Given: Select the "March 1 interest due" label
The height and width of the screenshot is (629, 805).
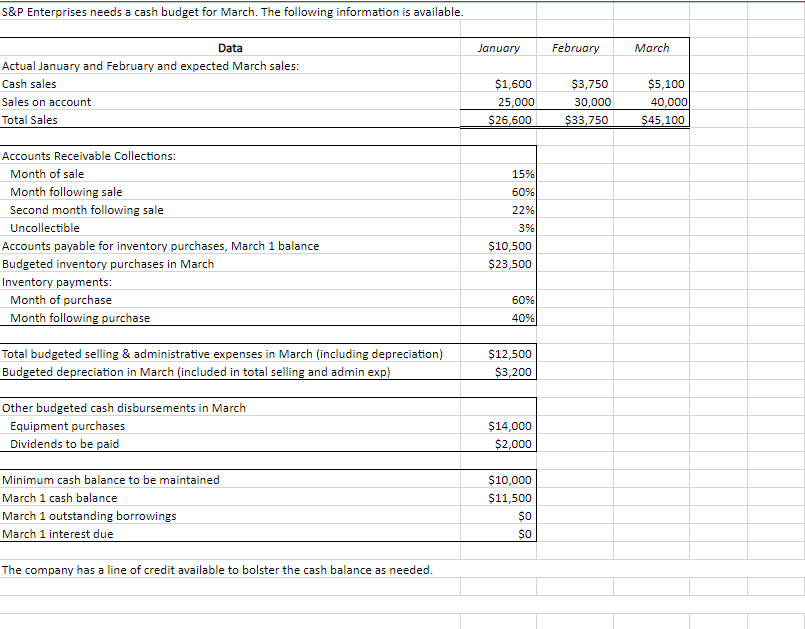Looking at the screenshot, I should tap(58, 534).
